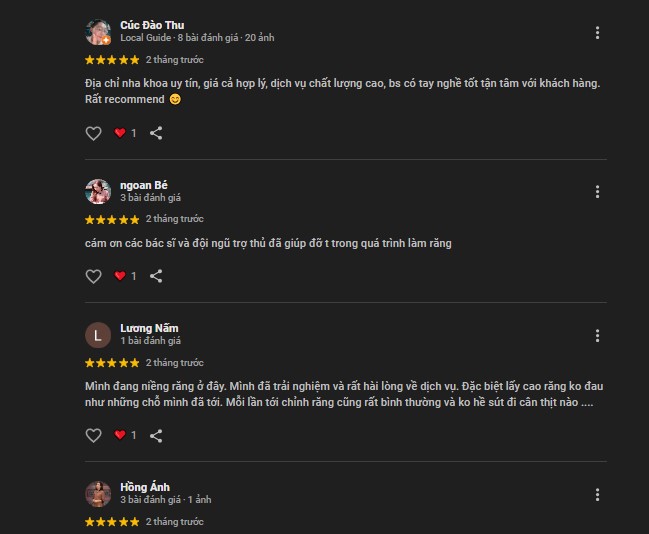Share Lương Nấm's review
The width and height of the screenshot is (649, 534).
156,435
